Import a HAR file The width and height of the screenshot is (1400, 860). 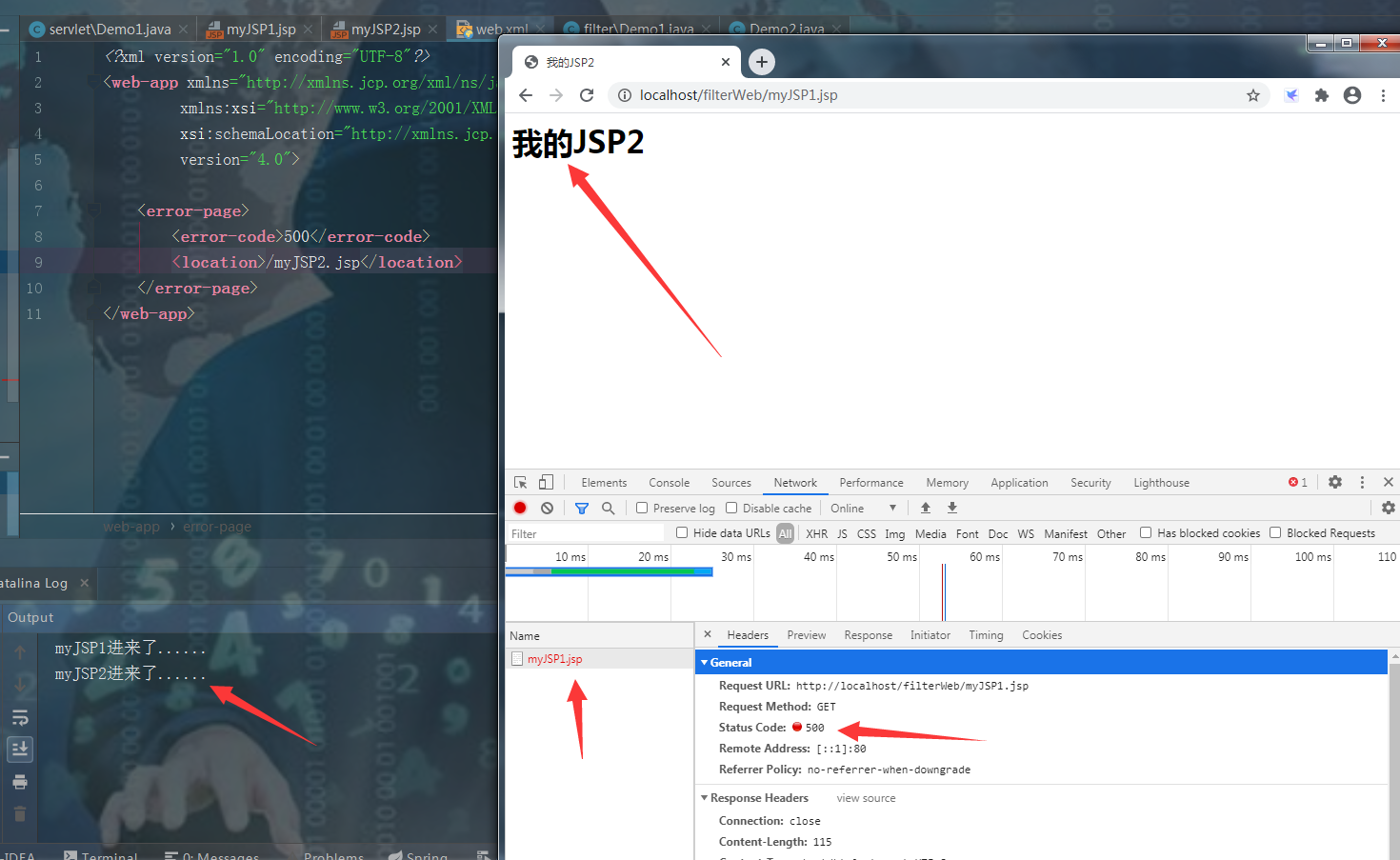pyautogui.click(x=925, y=508)
